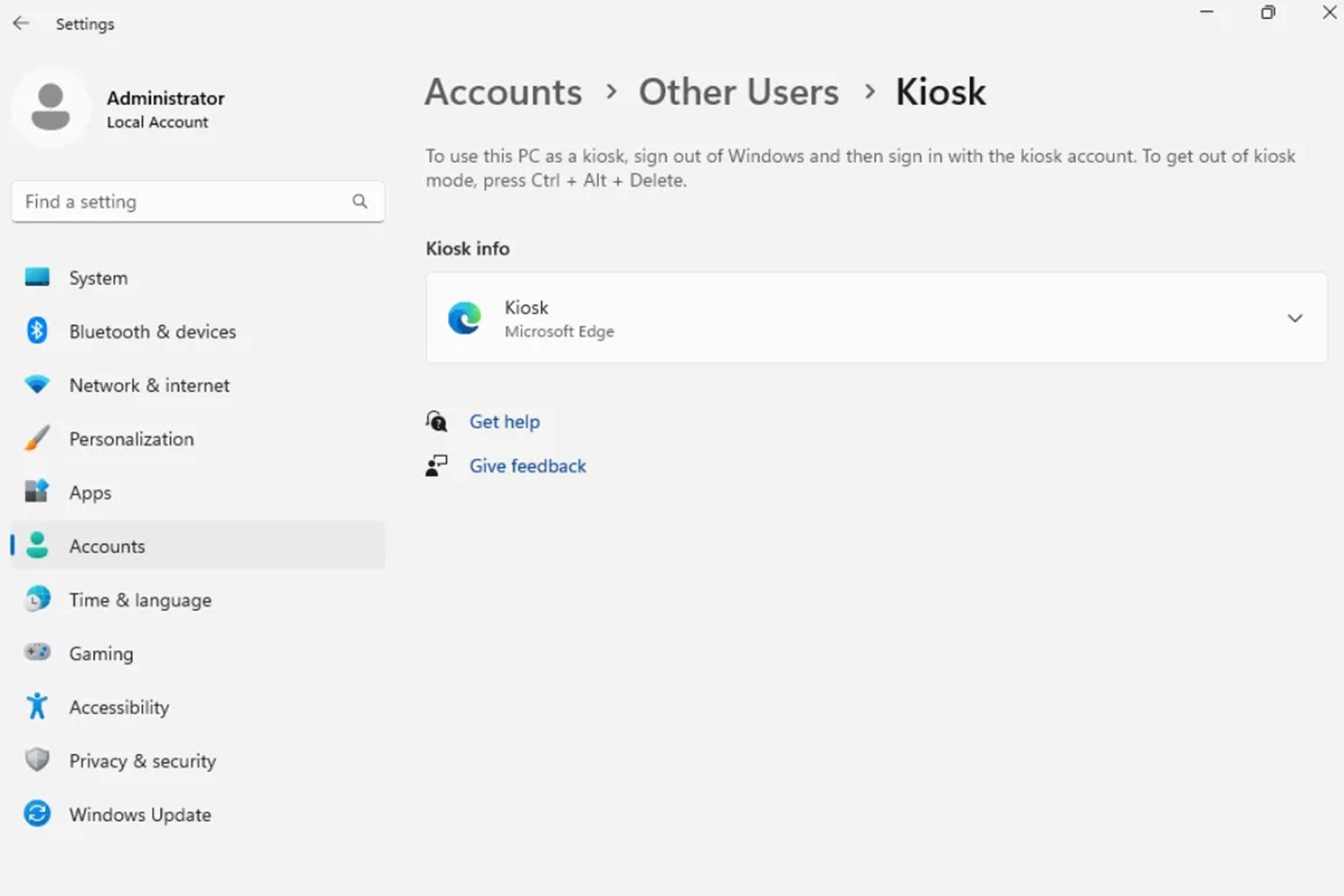
Task: Click the Privacy & security shield icon
Action: tap(37, 759)
